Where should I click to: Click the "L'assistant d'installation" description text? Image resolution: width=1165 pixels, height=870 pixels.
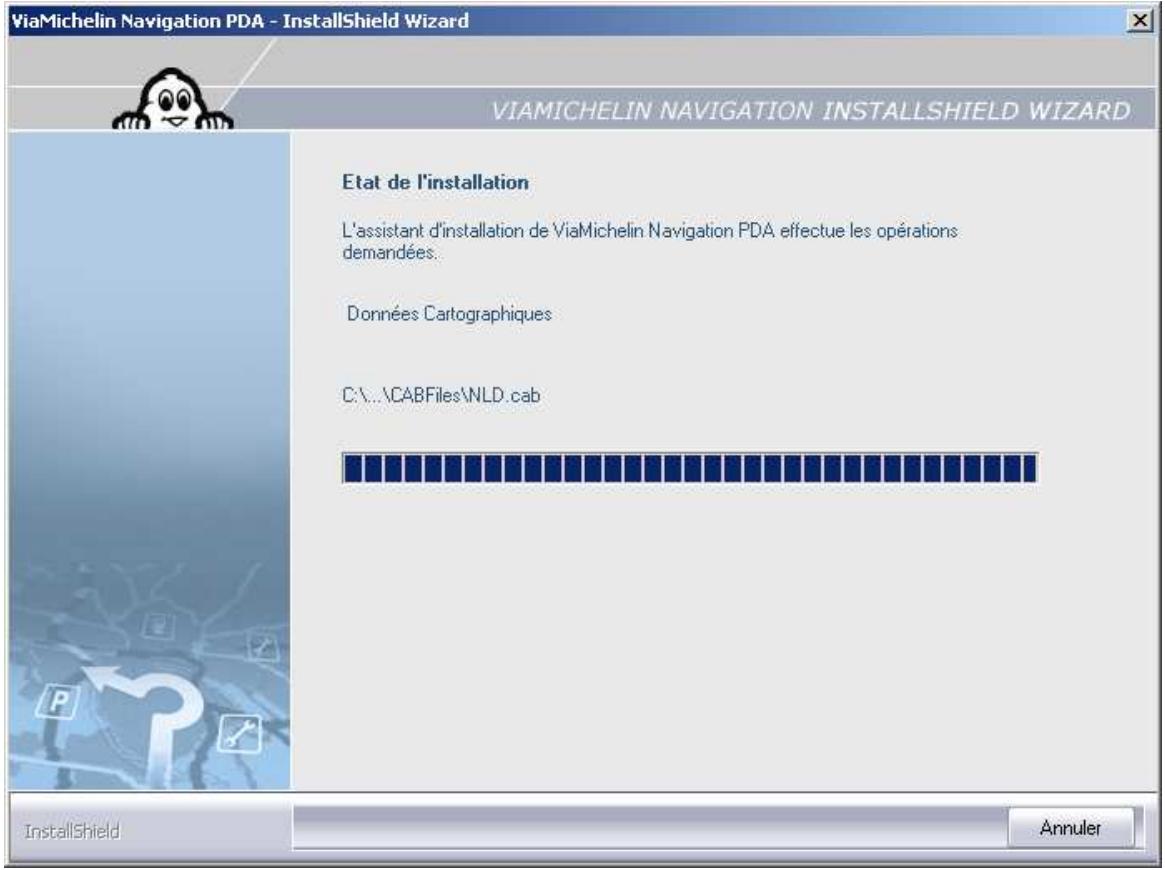tap(650, 241)
